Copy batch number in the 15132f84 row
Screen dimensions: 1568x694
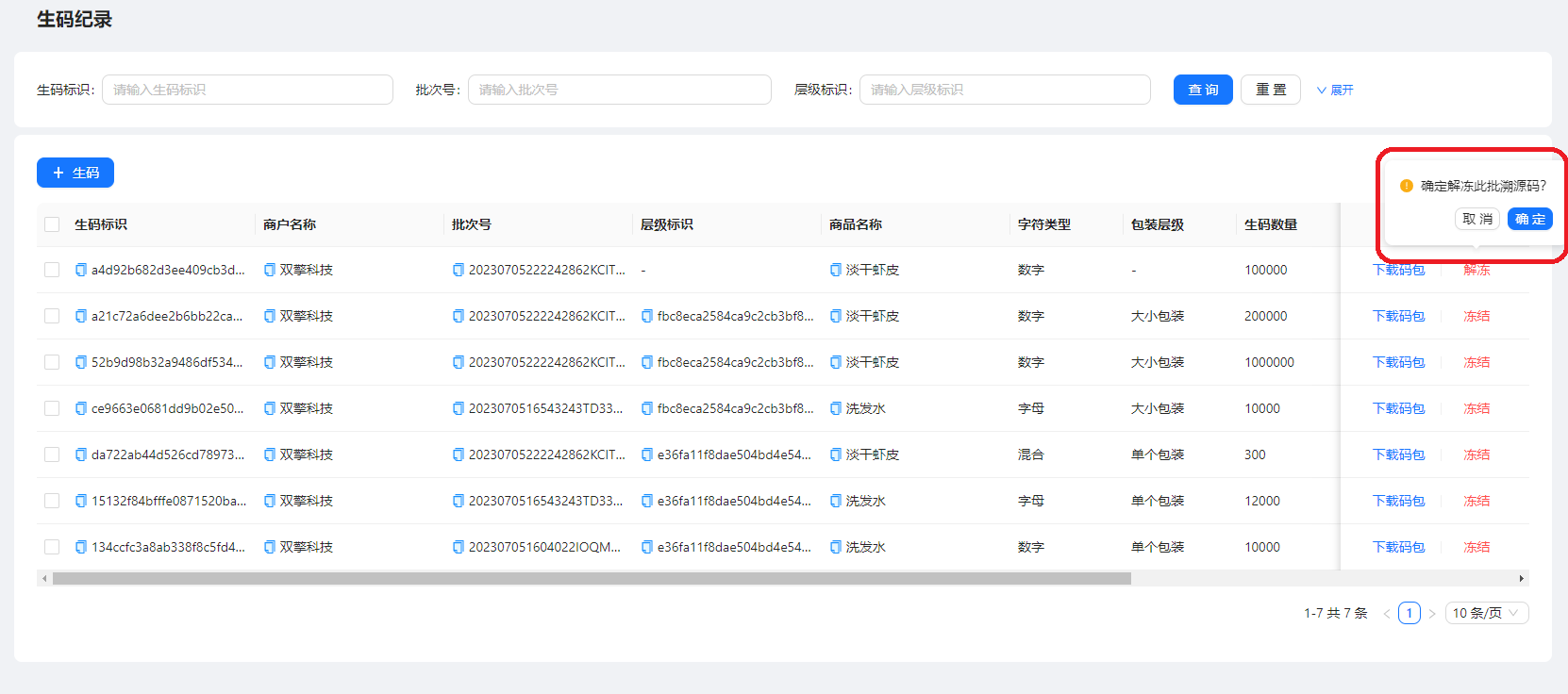[x=459, y=501]
